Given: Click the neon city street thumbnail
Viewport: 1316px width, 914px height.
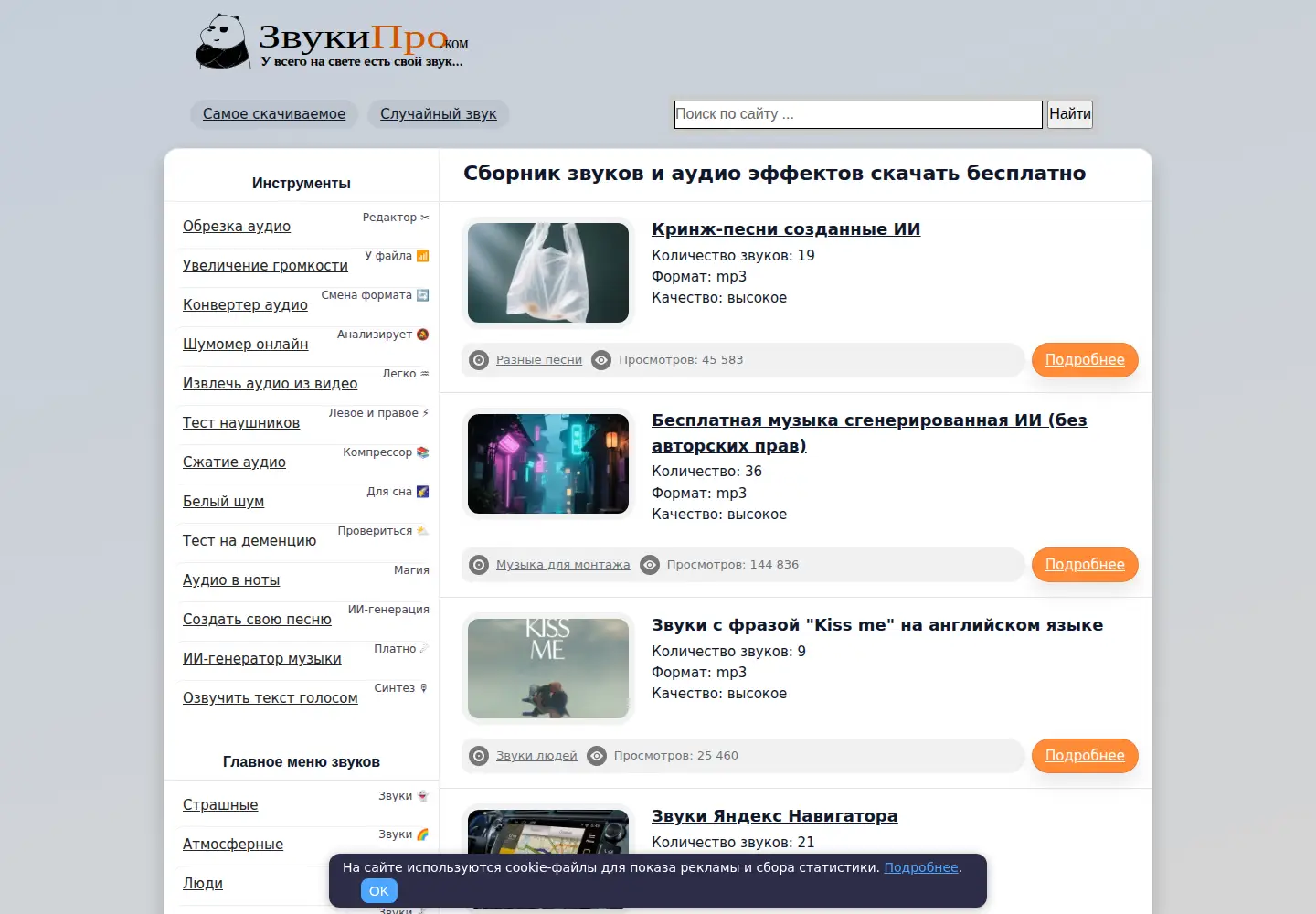Looking at the screenshot, I should click(x=548, y=463).
